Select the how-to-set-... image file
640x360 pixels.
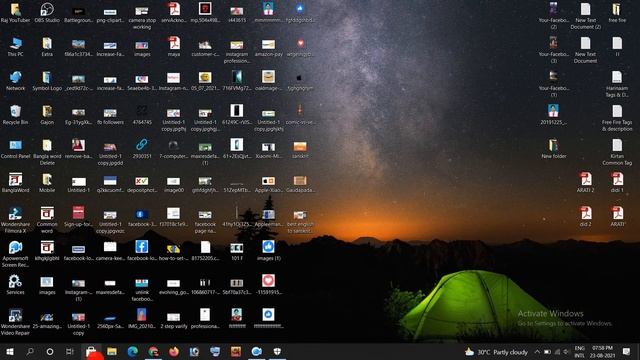tap(173, 248)
